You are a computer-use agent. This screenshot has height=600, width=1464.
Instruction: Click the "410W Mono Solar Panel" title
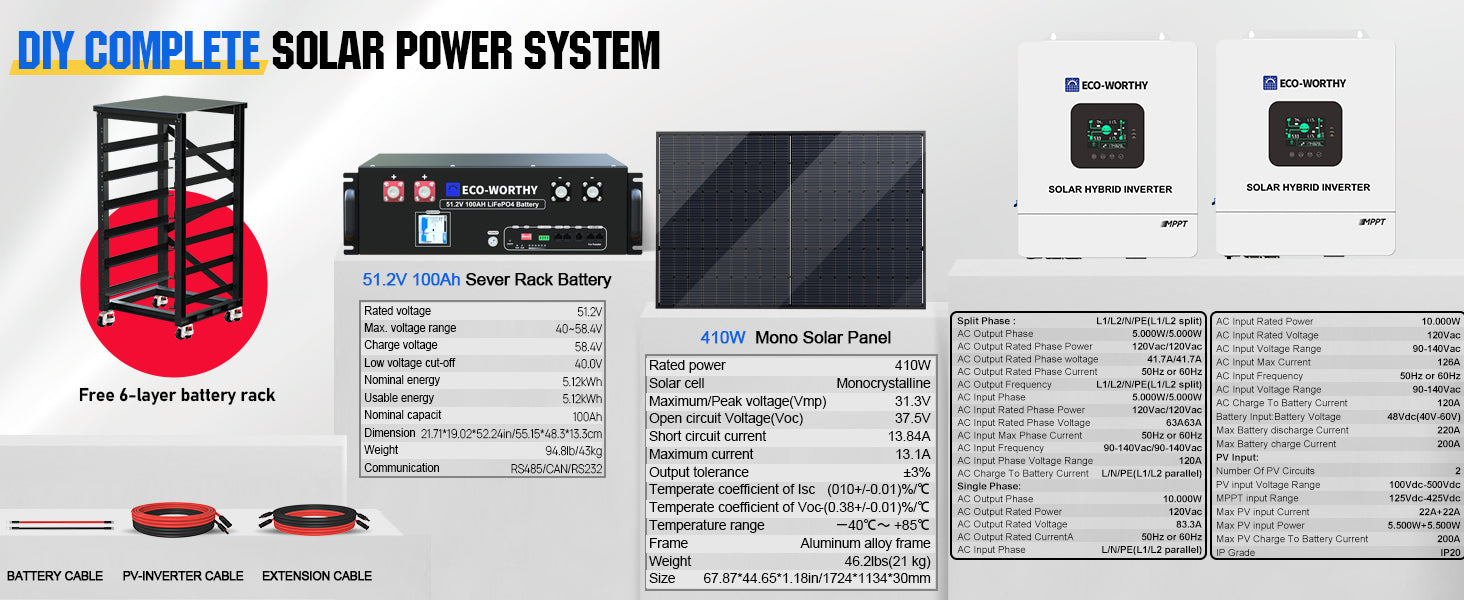pos(795,337)
